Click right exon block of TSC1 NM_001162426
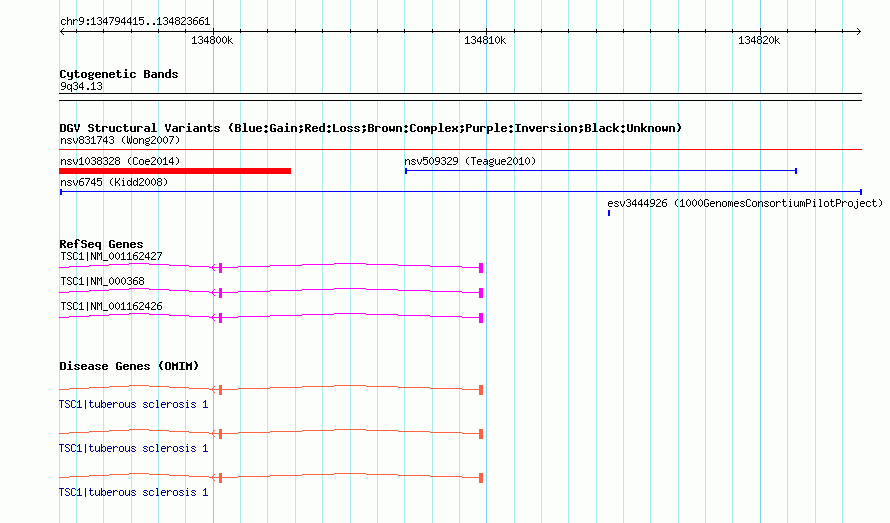890x523 pixels. [x=481, y=318]
